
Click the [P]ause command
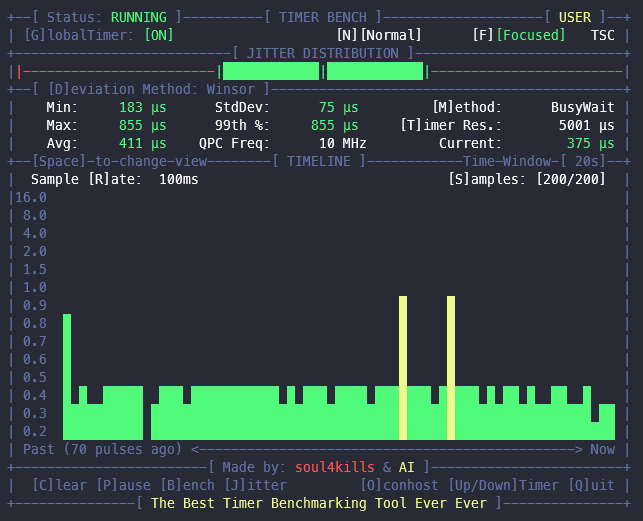click(x=124, y=485)
